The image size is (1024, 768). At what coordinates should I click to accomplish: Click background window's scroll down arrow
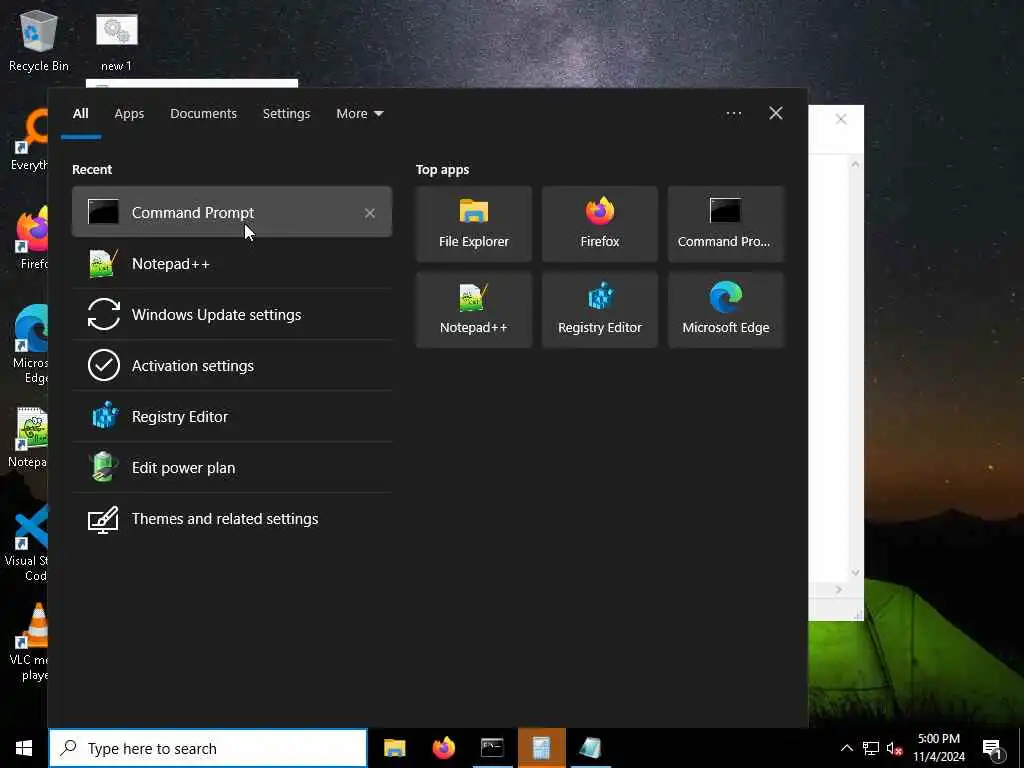[x=855, y=573]
